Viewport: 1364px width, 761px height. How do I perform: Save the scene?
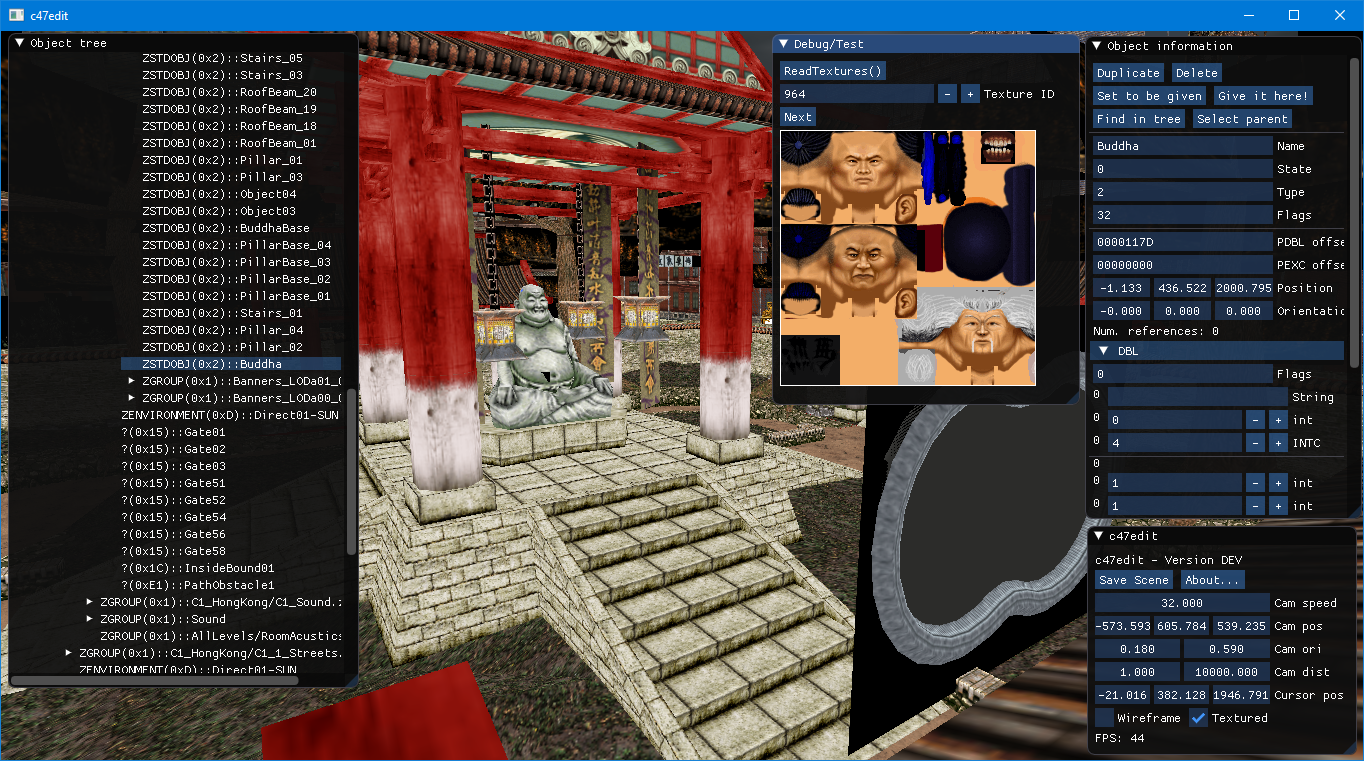[x=1133, y=580]
